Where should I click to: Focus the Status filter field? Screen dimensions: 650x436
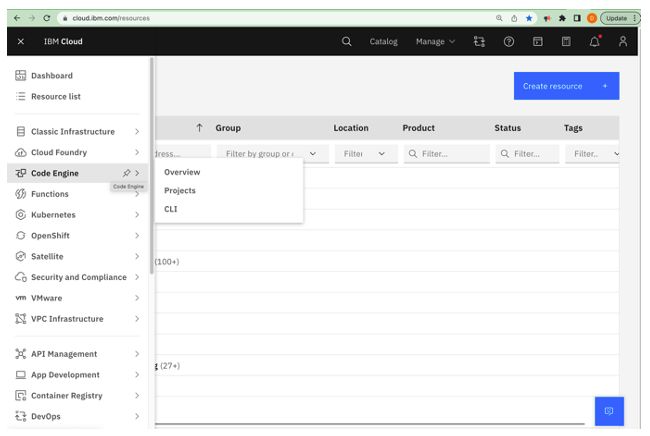pos(527,154)
